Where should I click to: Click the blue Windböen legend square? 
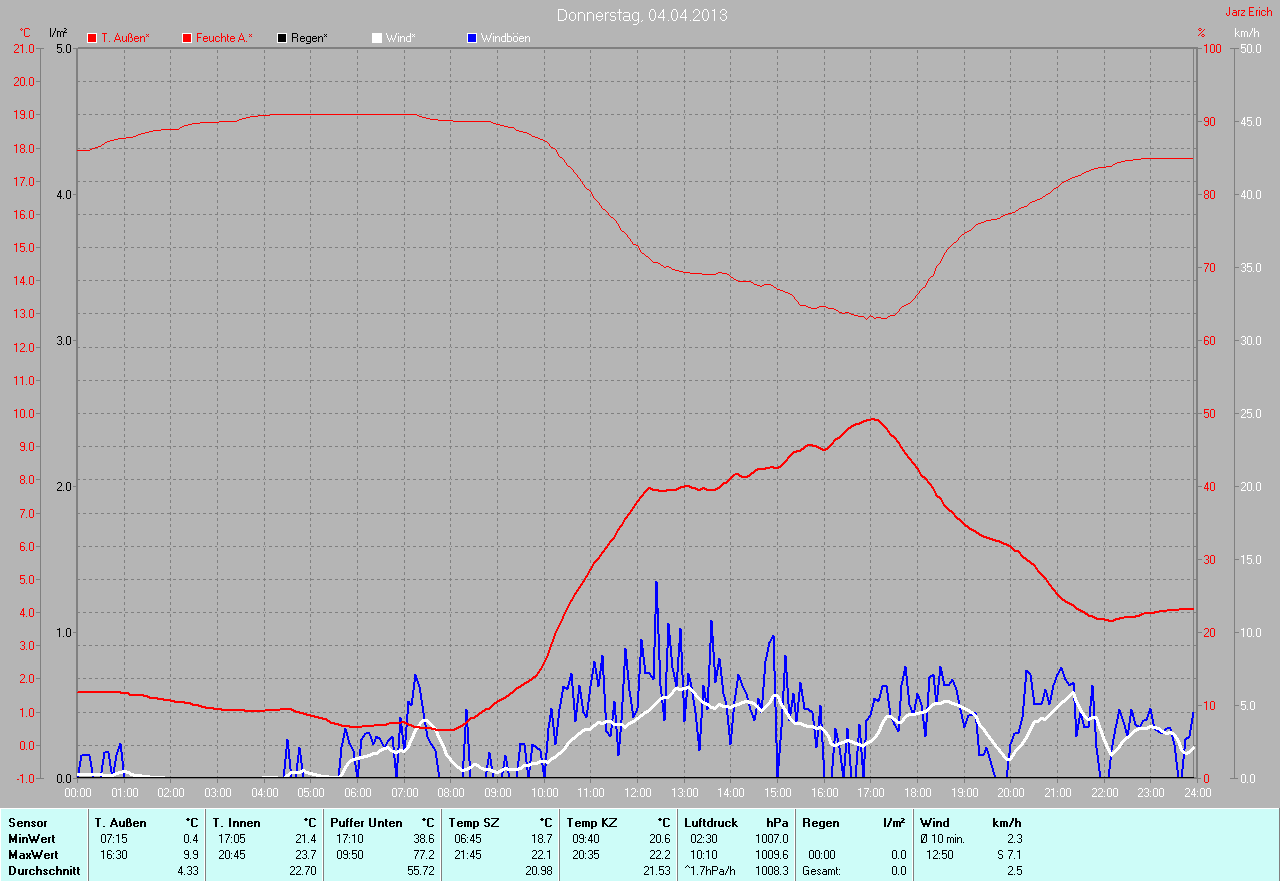472,38
